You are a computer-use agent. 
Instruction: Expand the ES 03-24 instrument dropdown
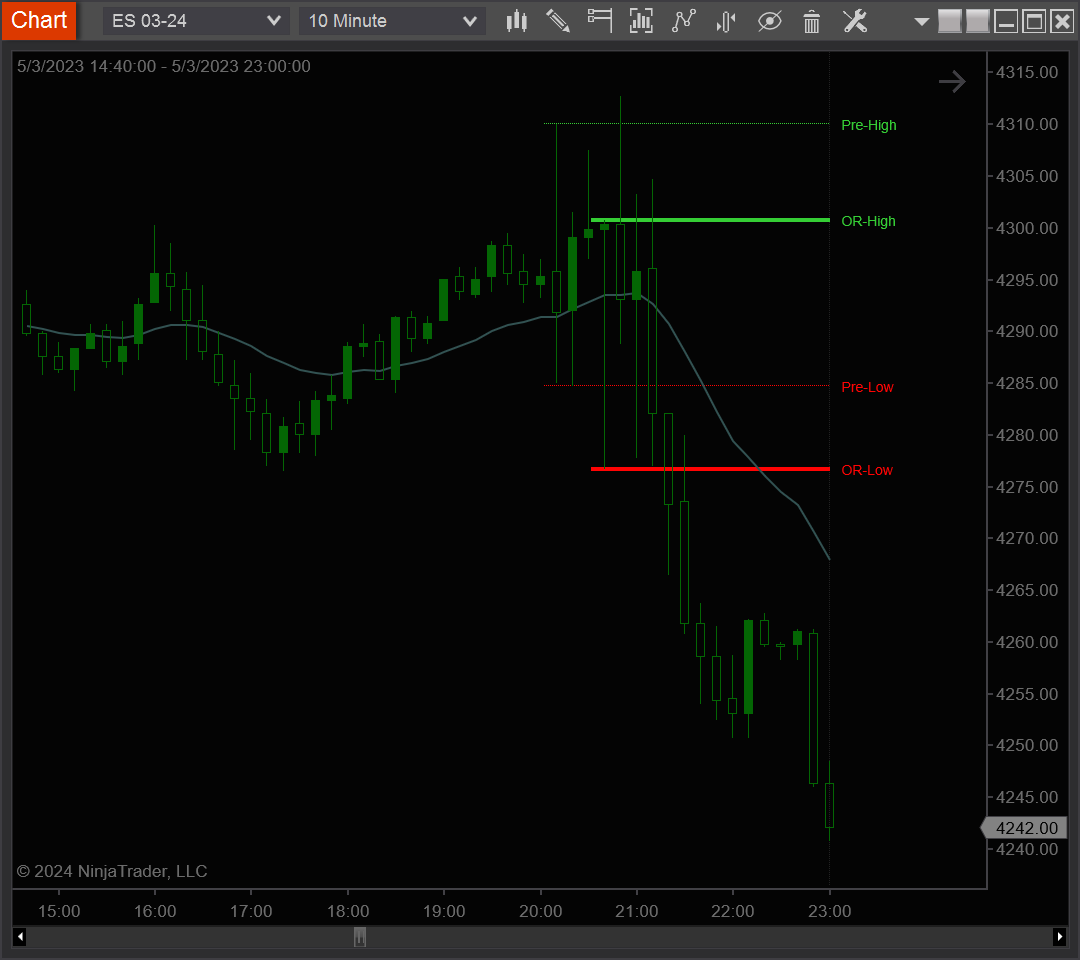(196, 21)
